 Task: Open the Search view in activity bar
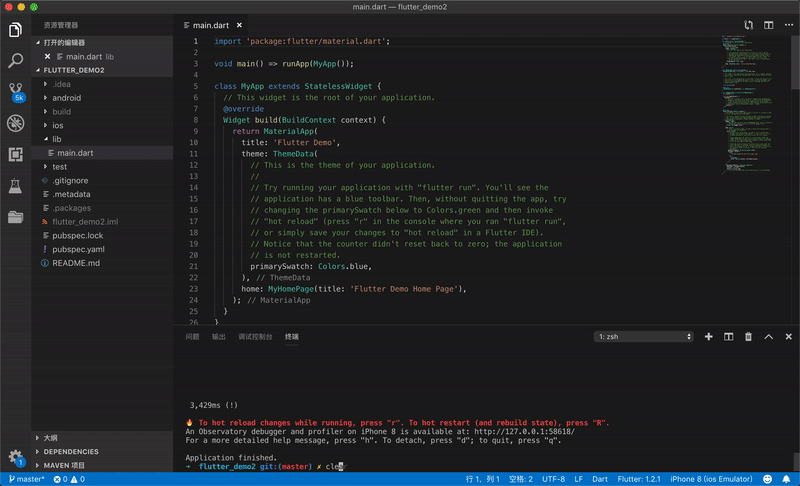[x=16, y=60]
